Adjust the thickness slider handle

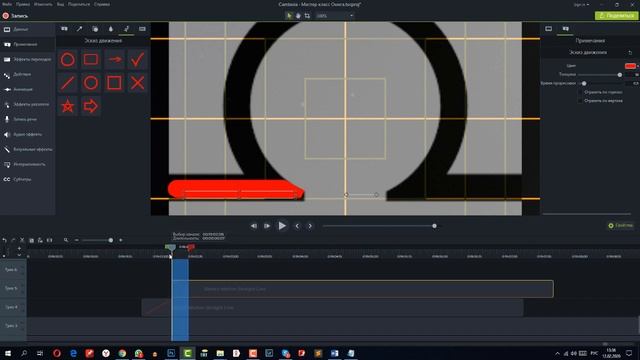[x=620, y=75]
